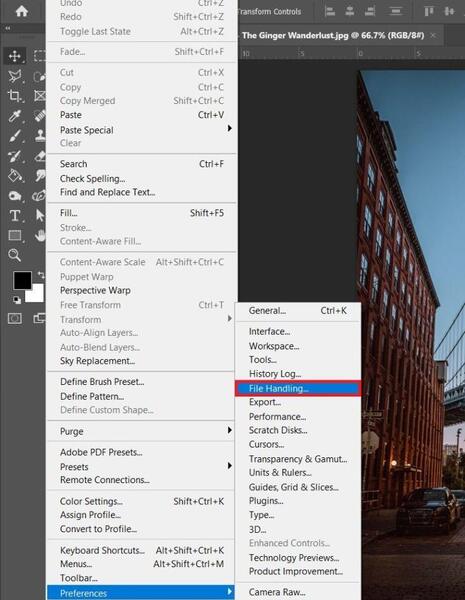Click the distribute icon with horizontal lines
Viewport: 465px width, 600px height.
[395, 11]
